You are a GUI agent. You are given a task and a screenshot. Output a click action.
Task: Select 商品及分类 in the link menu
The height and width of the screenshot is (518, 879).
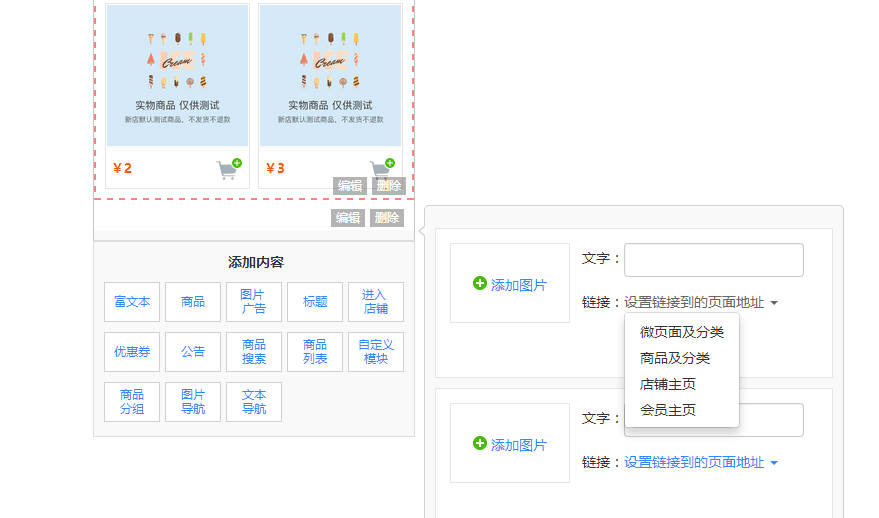tap(675, 358)
